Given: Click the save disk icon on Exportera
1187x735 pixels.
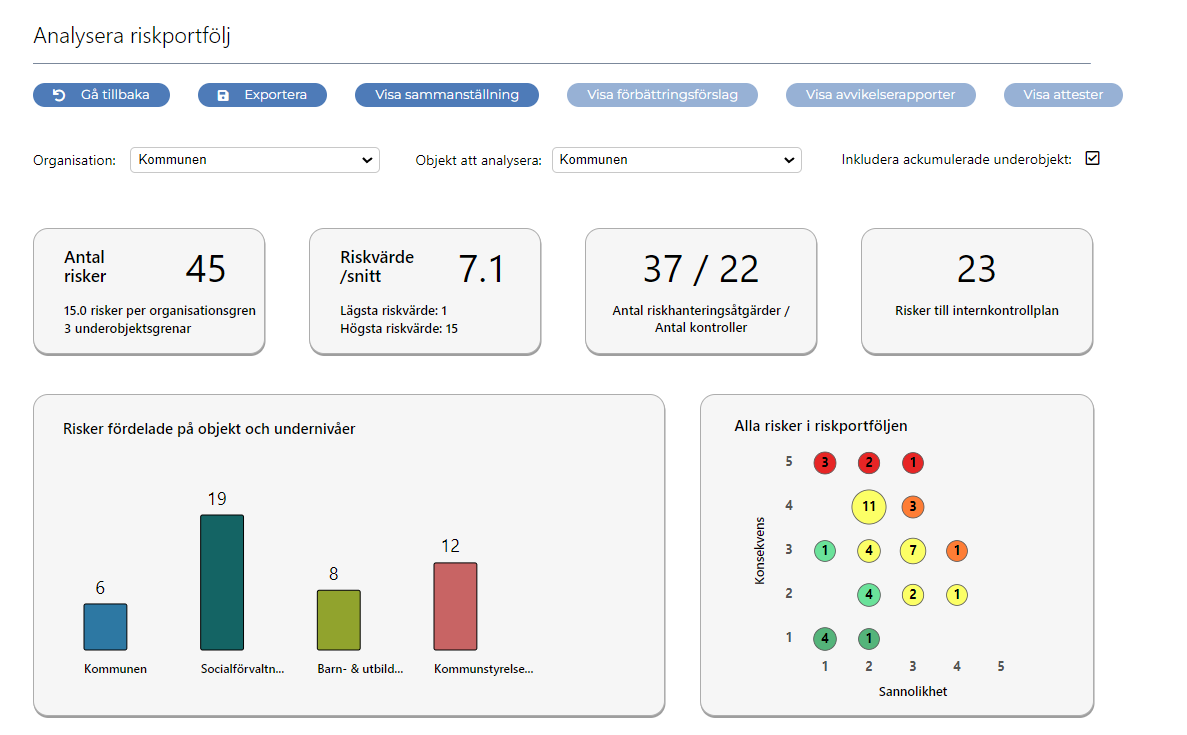Looking at the screenshot, I should coord(223,95).
